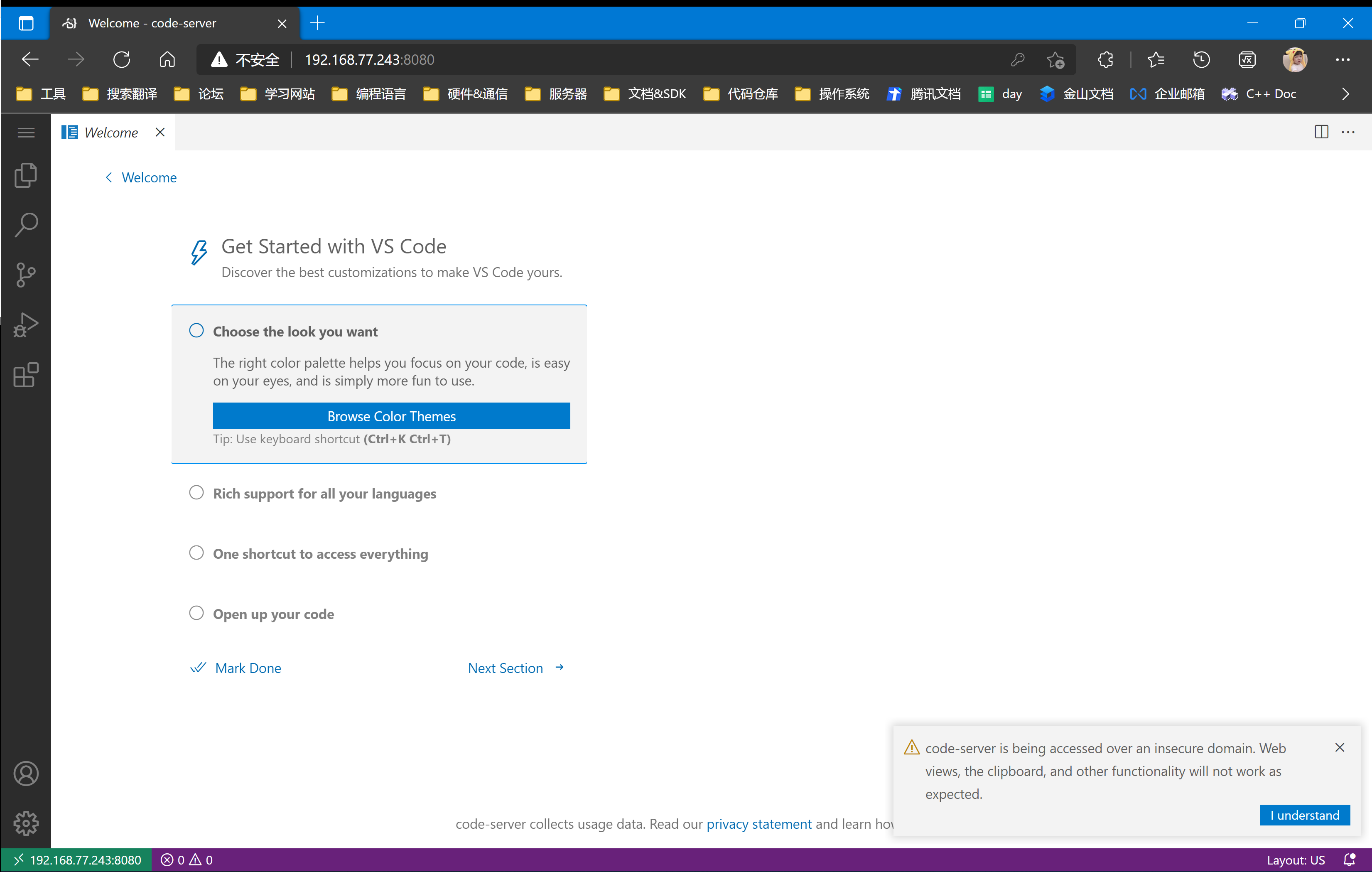Viewport: 1372px width, 872px height.
Task: Open the Explorer view in activity bar
Action: pyautogui.click(x=26, y=175)
